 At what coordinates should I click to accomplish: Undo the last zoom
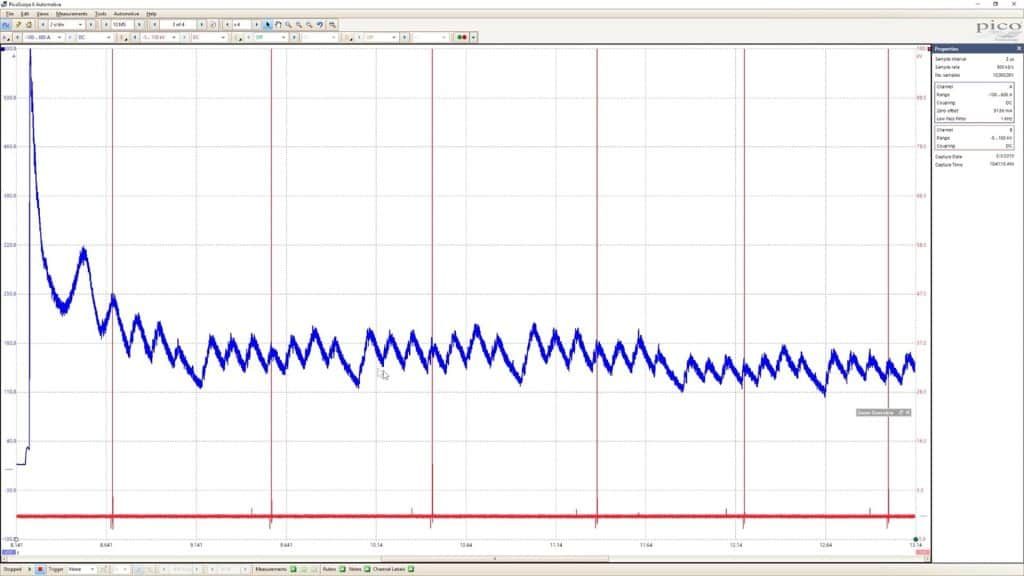pyautogui.click(x=319, y=24)
